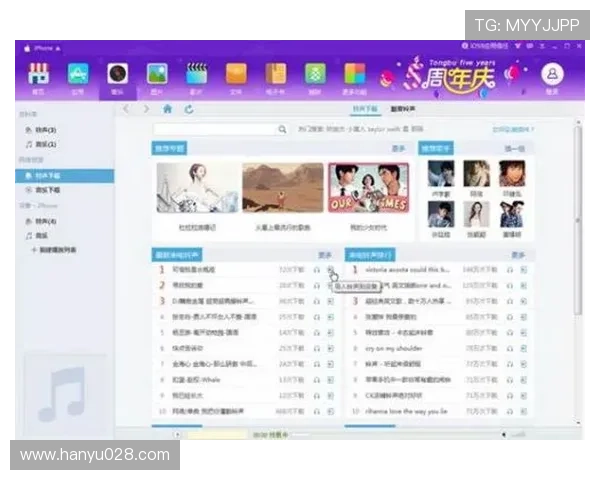Click "victoria acosta could this b..." title
Image resolution: width=600 pixels, height=480 pixels.
coord(407,270)
